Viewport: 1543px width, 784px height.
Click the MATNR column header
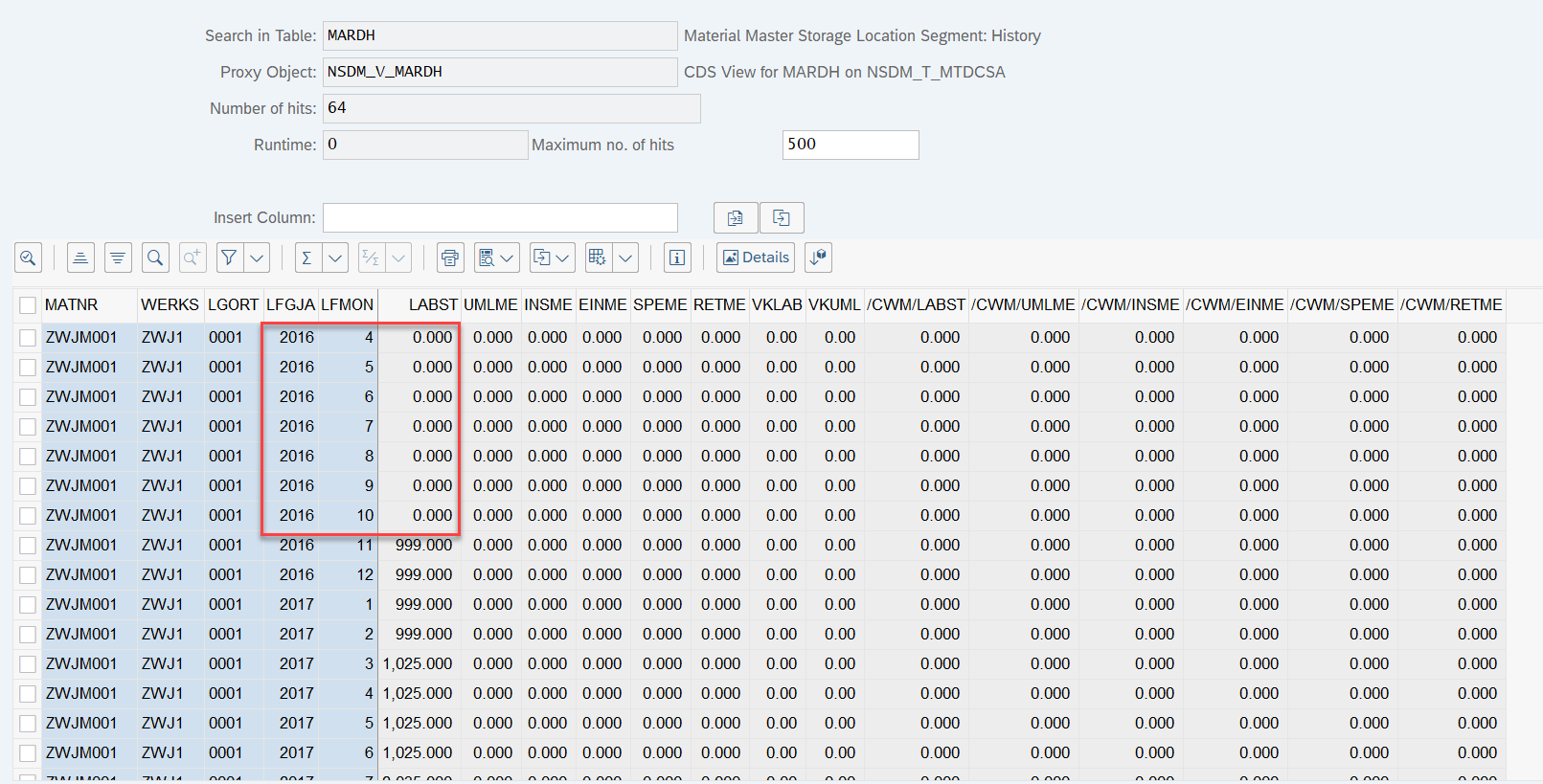click(x=72, y=304)
